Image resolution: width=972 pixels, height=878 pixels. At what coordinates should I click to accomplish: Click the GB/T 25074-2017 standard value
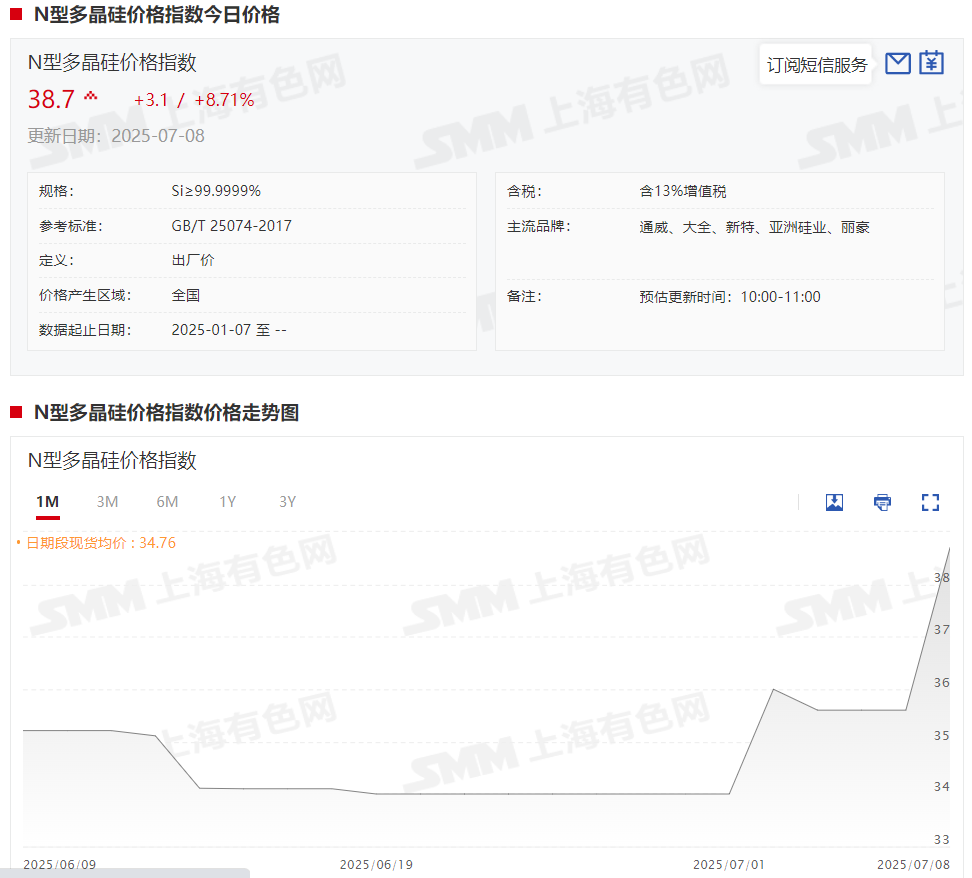pos(232,226)
